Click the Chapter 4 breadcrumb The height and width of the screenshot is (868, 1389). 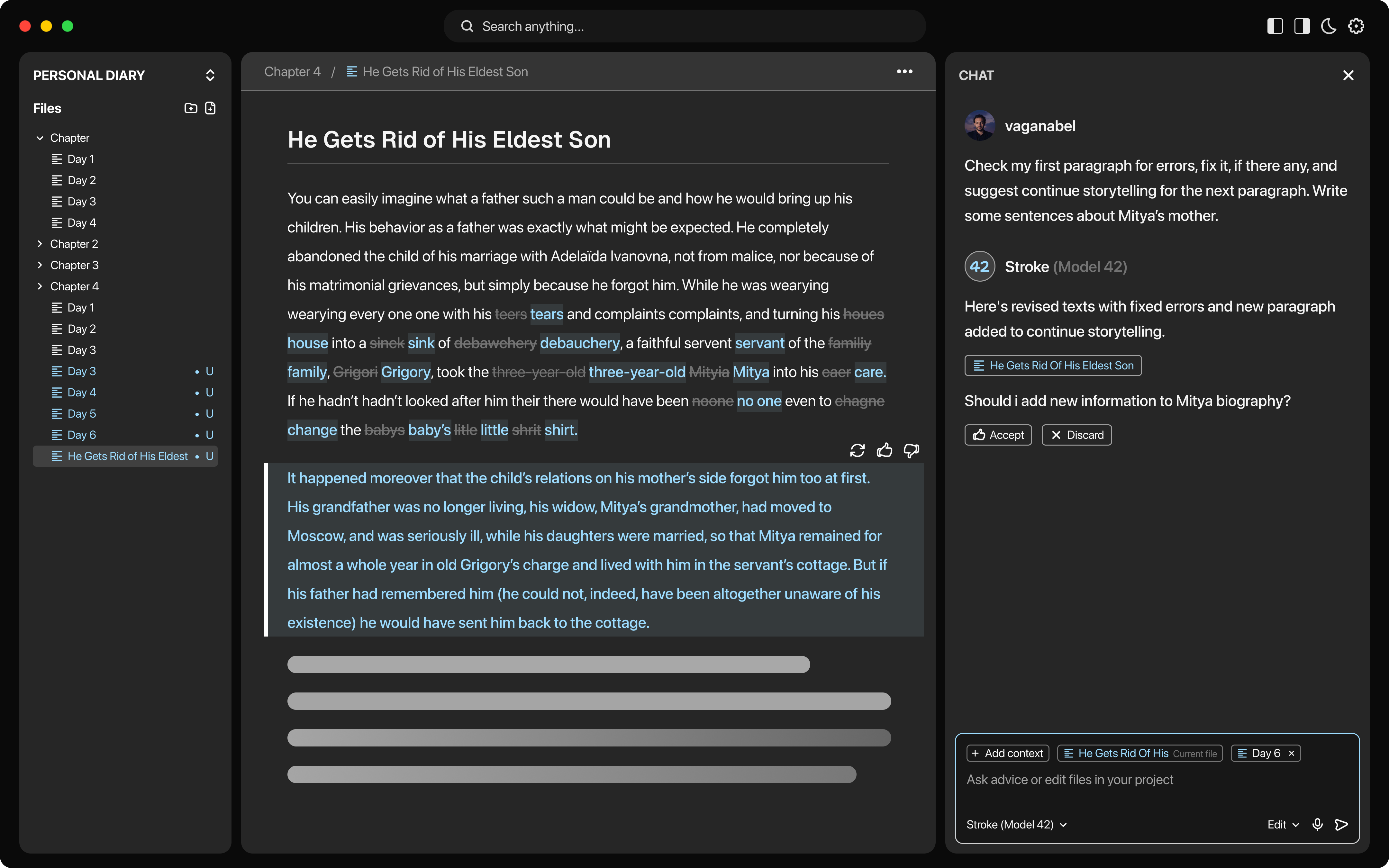(292, 71)
